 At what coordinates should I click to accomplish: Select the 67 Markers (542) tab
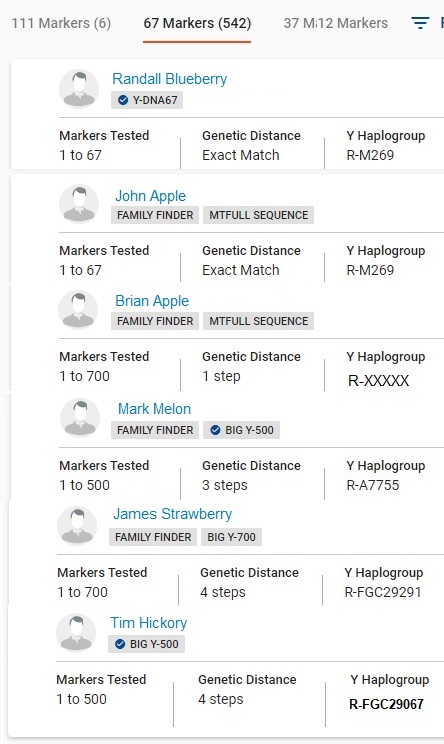[x=197, y=23]
